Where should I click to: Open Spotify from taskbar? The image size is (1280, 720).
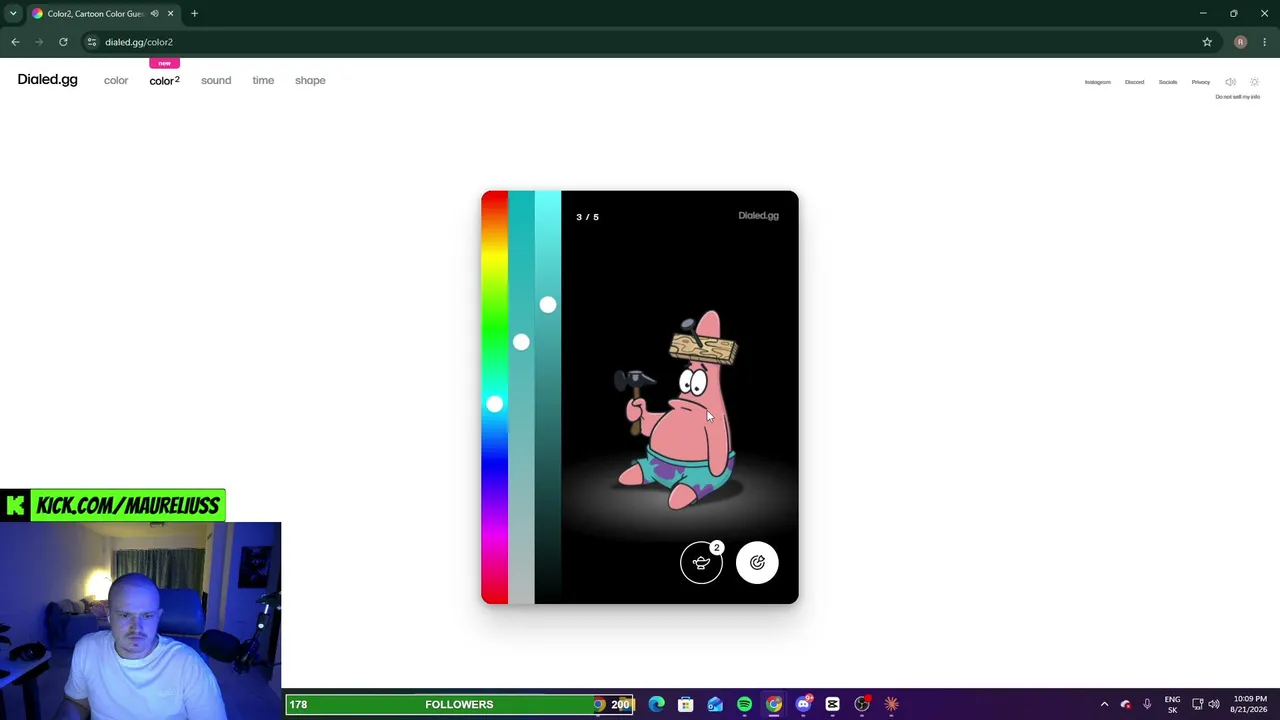click(x=744, y=705)
